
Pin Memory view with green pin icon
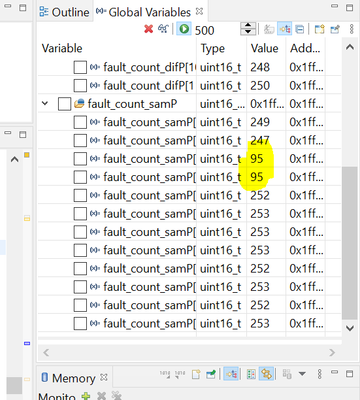click(x=211, y=374)
